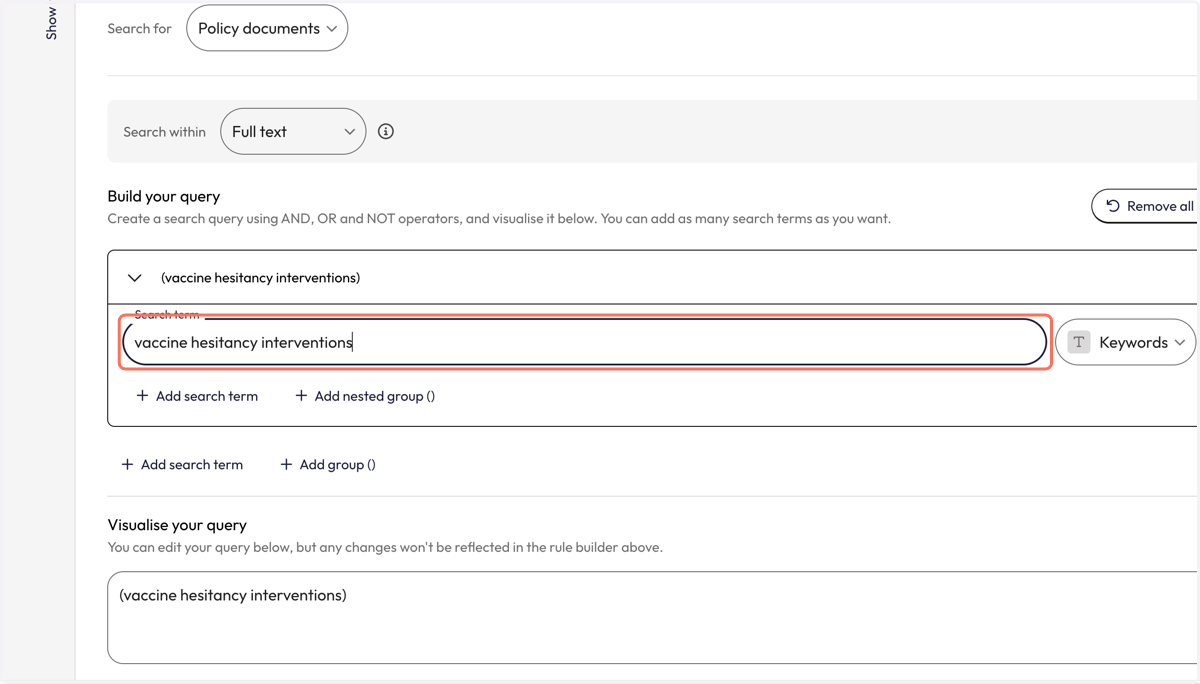Click Add nested group ()
The image size is (1200, 684).
click(x=365, y=396)
